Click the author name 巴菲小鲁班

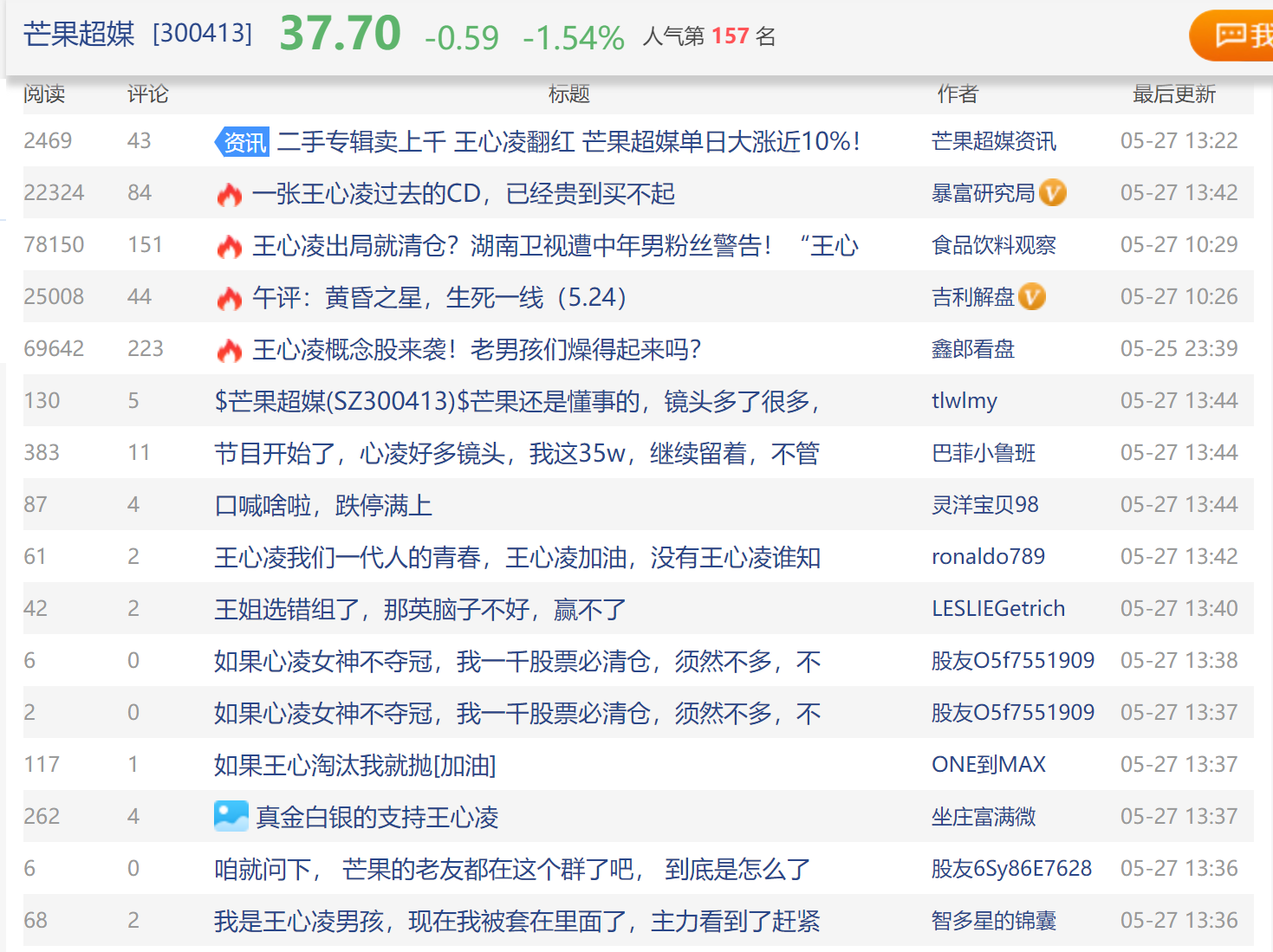(x=984, y=453)
